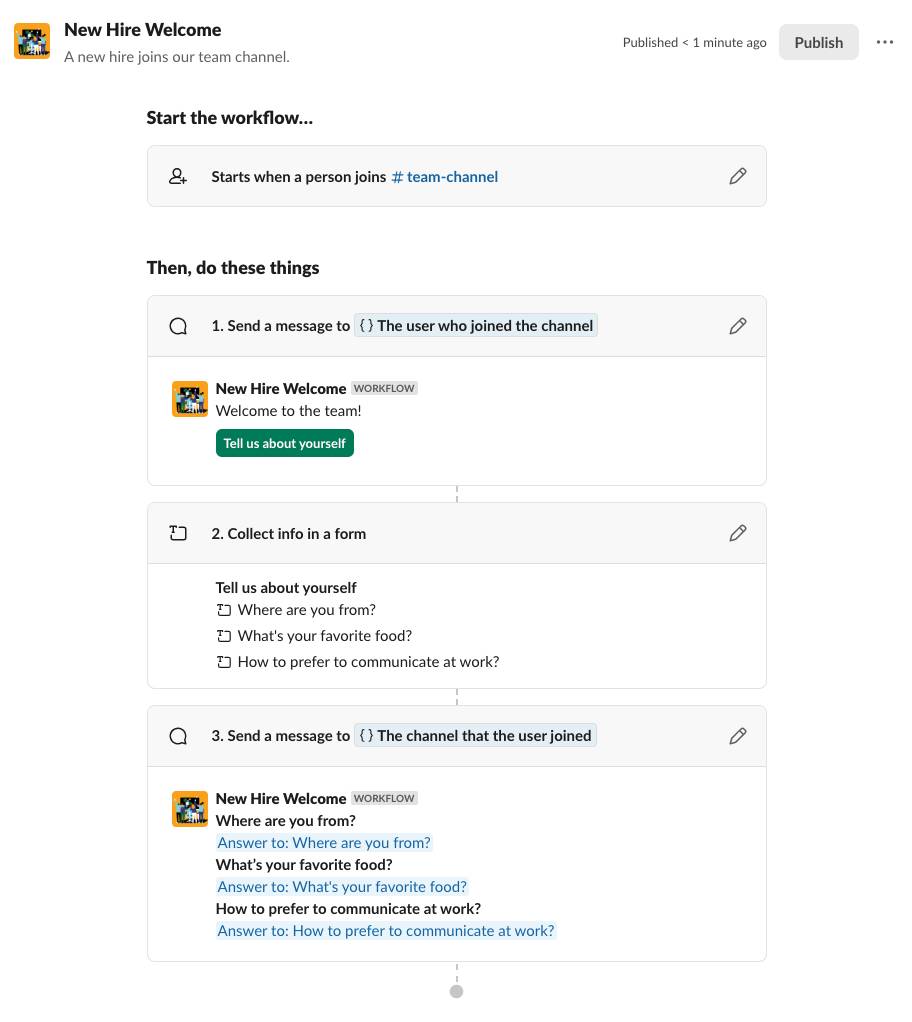Click 'Answer to: What's your favorite food?' variable
The height and width of the screenshot is (1022, 912).
pyautogui.click(x=342, y=887)
